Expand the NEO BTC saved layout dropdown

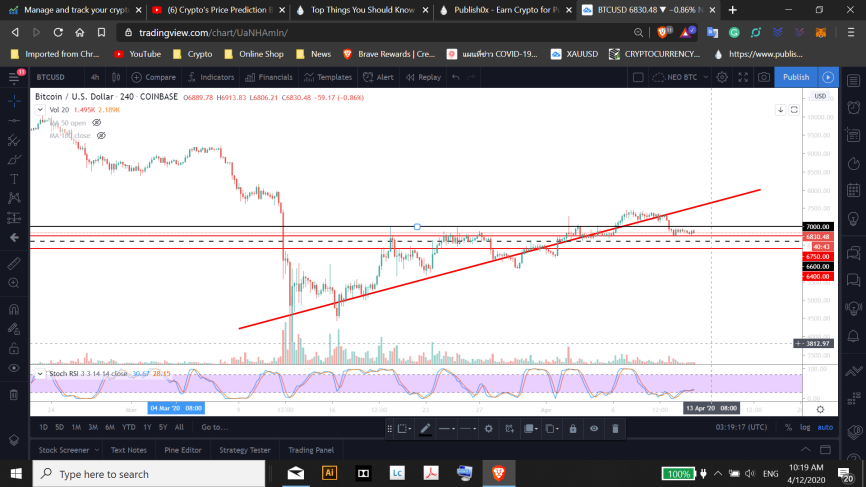[706, 77]
